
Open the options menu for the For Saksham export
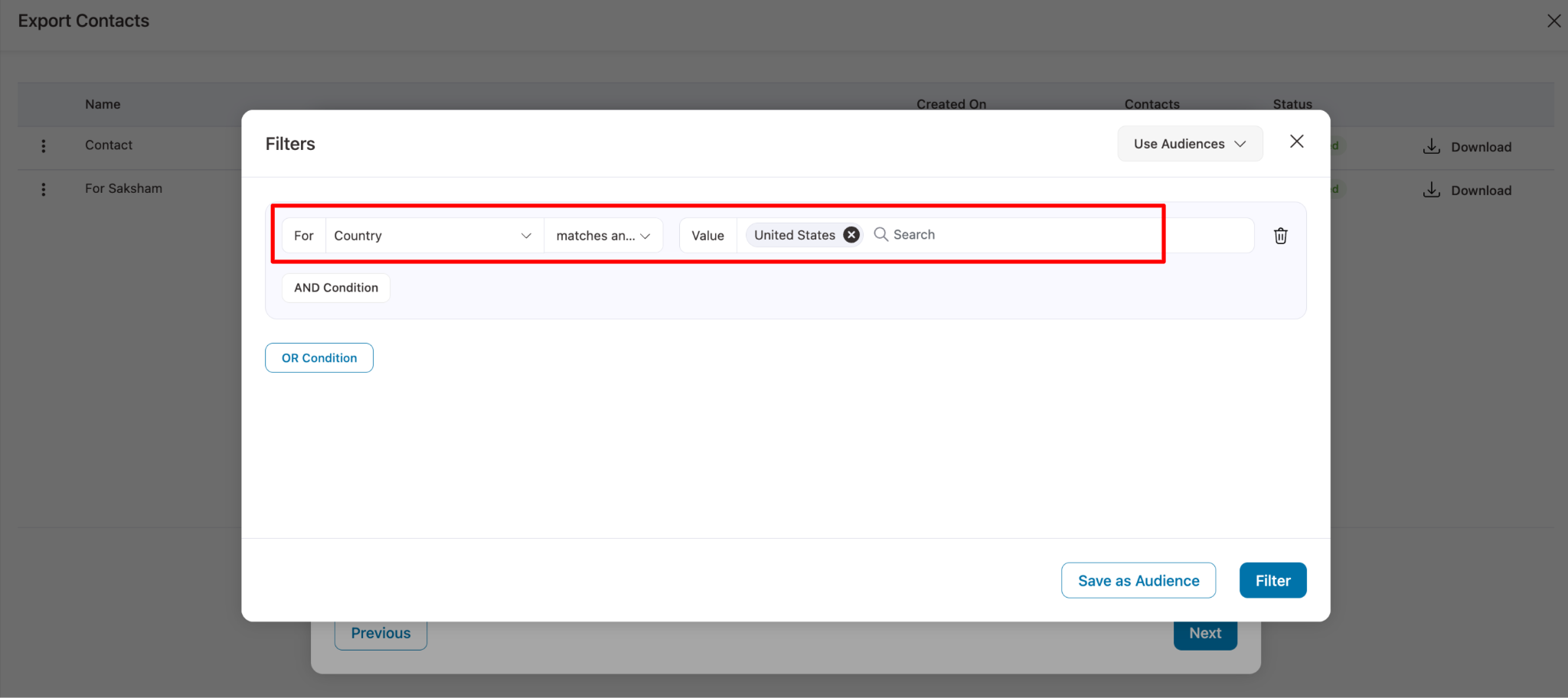(x=43, y=189)
